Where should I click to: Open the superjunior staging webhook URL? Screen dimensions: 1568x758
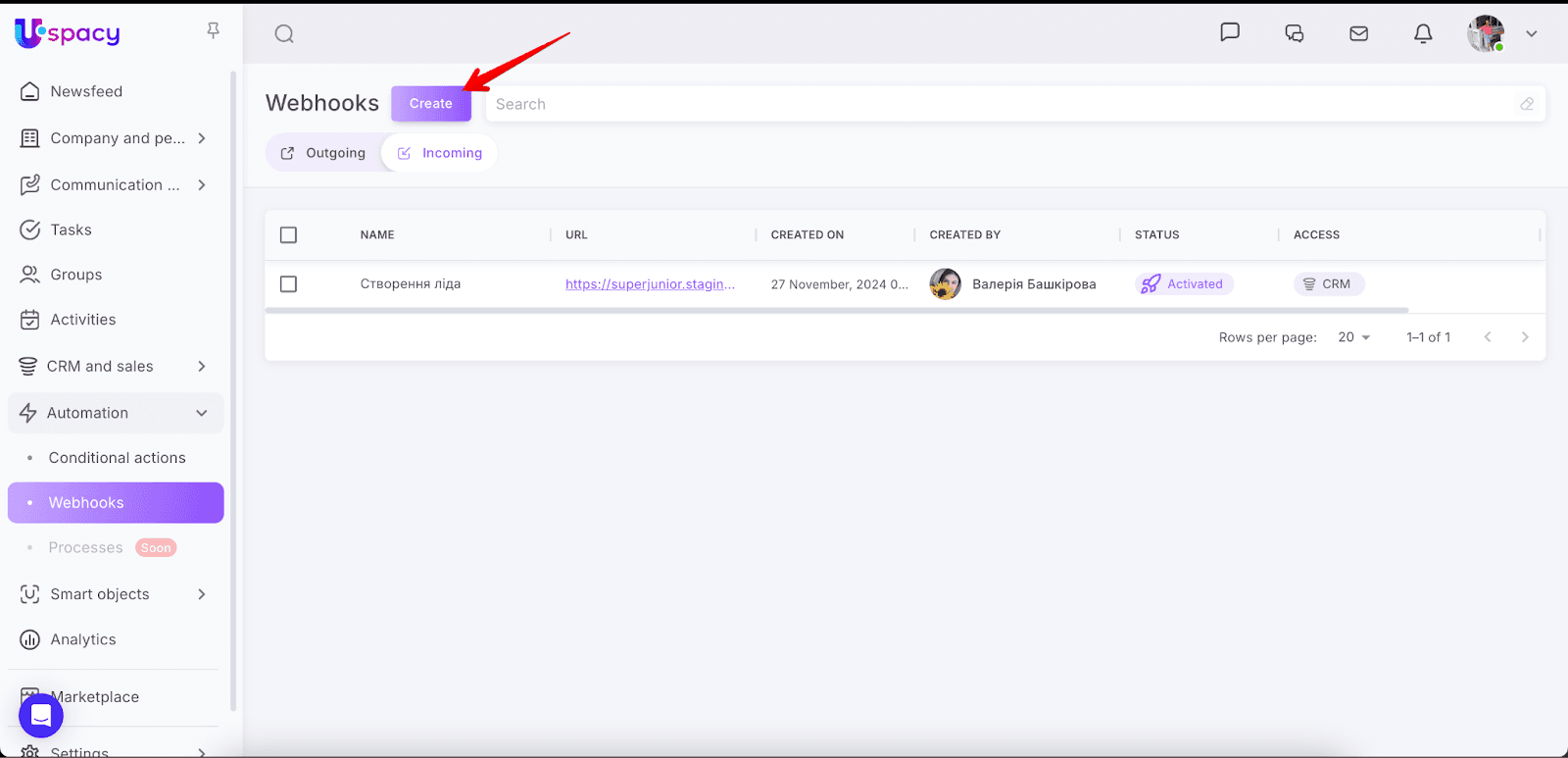click(x=649, y=284)
